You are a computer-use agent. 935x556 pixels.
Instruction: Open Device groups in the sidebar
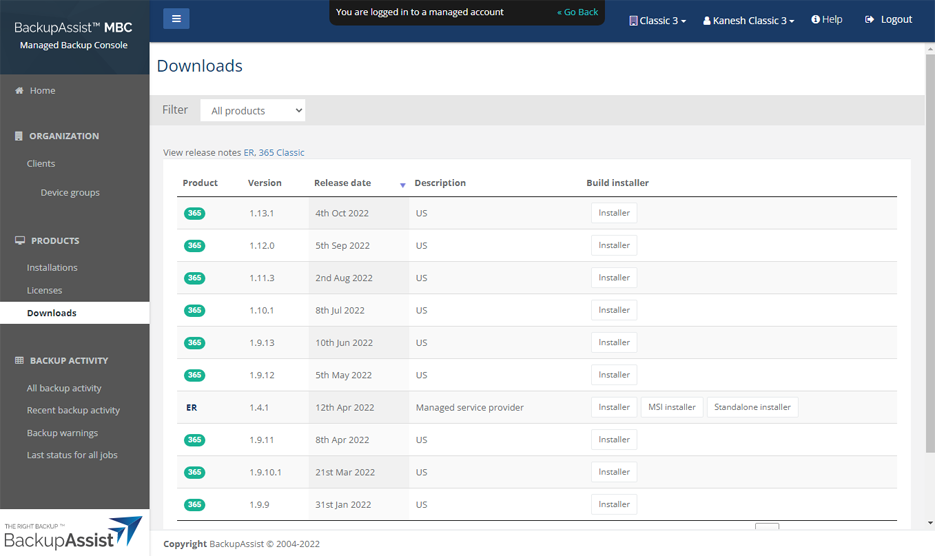[70, 193]
